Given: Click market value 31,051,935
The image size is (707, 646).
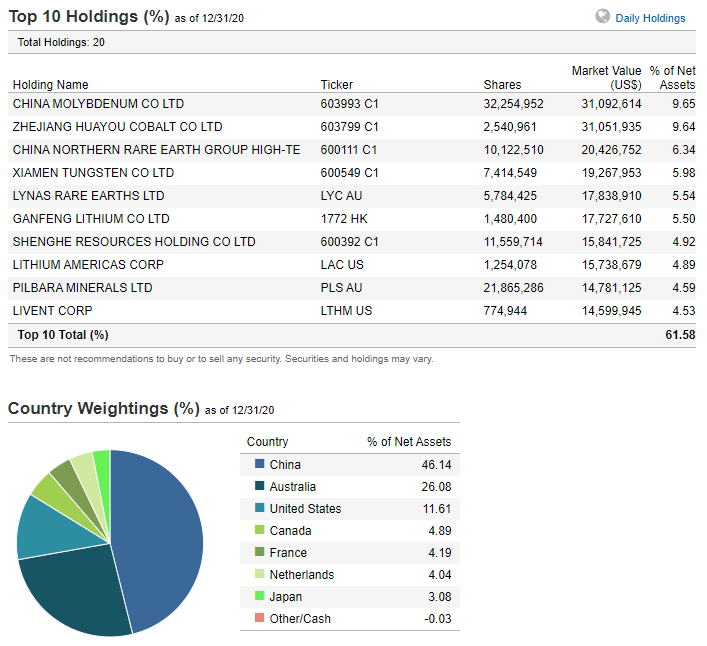Looking at the screenshot, I should (611, 127).
